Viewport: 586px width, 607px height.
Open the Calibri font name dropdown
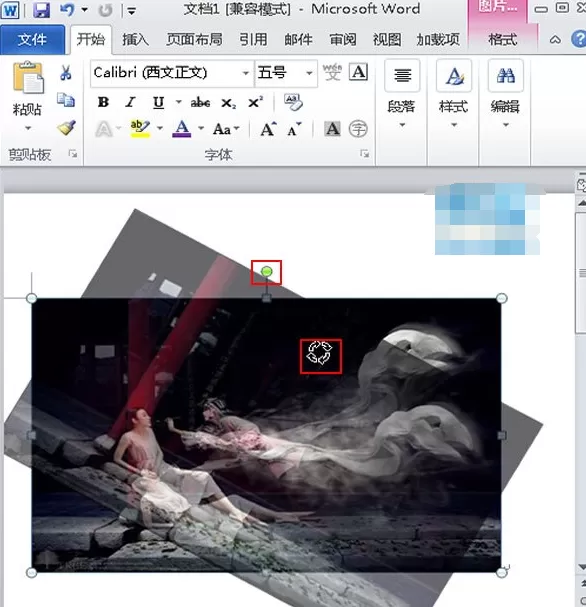[245, 73]
